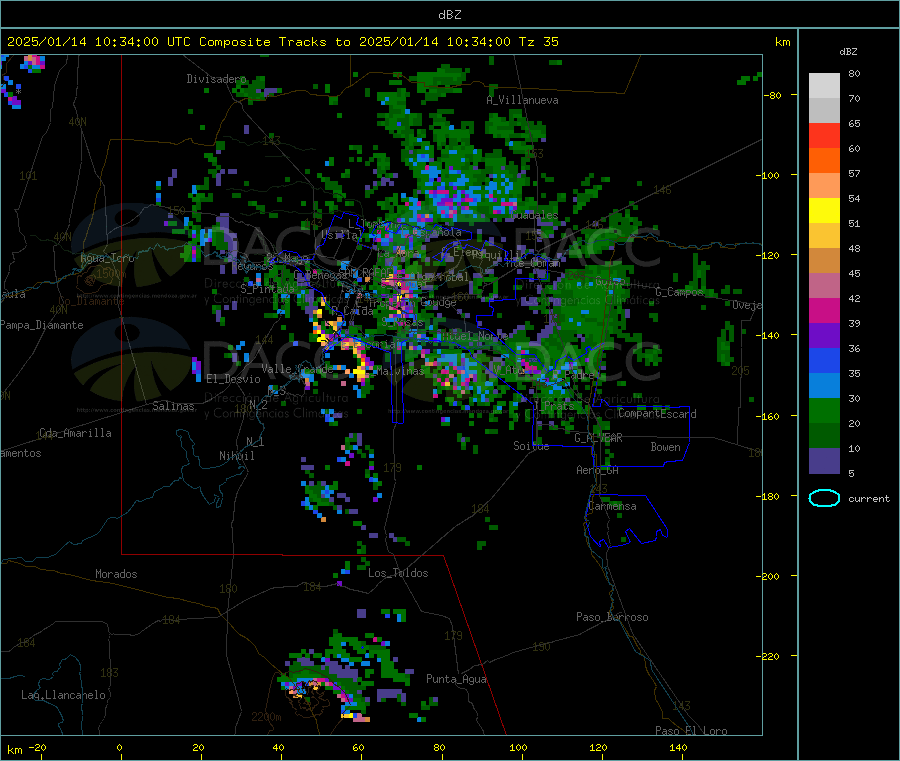Click the 'Pampa_Diamante' map label
This screenshot has height=761, width=900.
[x=41, y=325]
